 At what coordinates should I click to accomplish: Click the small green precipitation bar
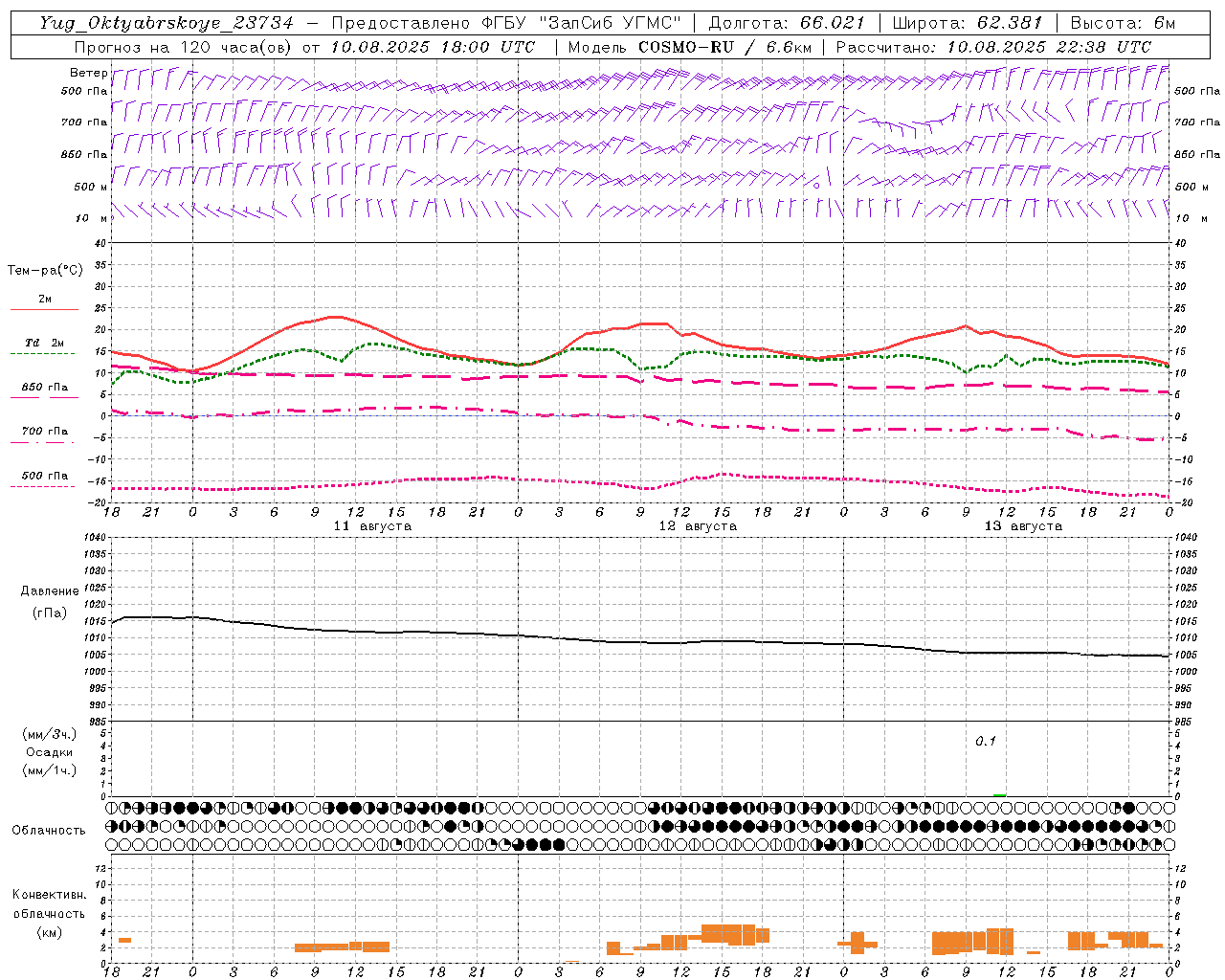coord(1000,794)
